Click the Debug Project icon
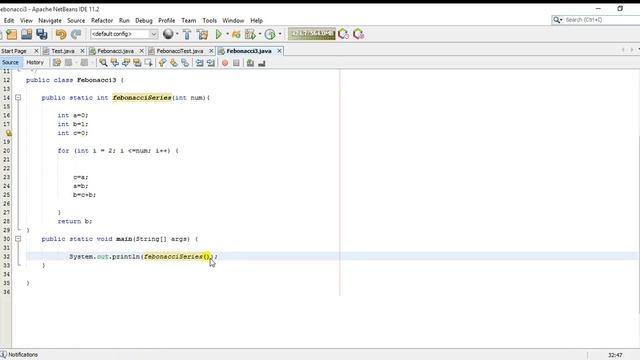The width and height of the screenshot is (640, 360). (236, 34)
